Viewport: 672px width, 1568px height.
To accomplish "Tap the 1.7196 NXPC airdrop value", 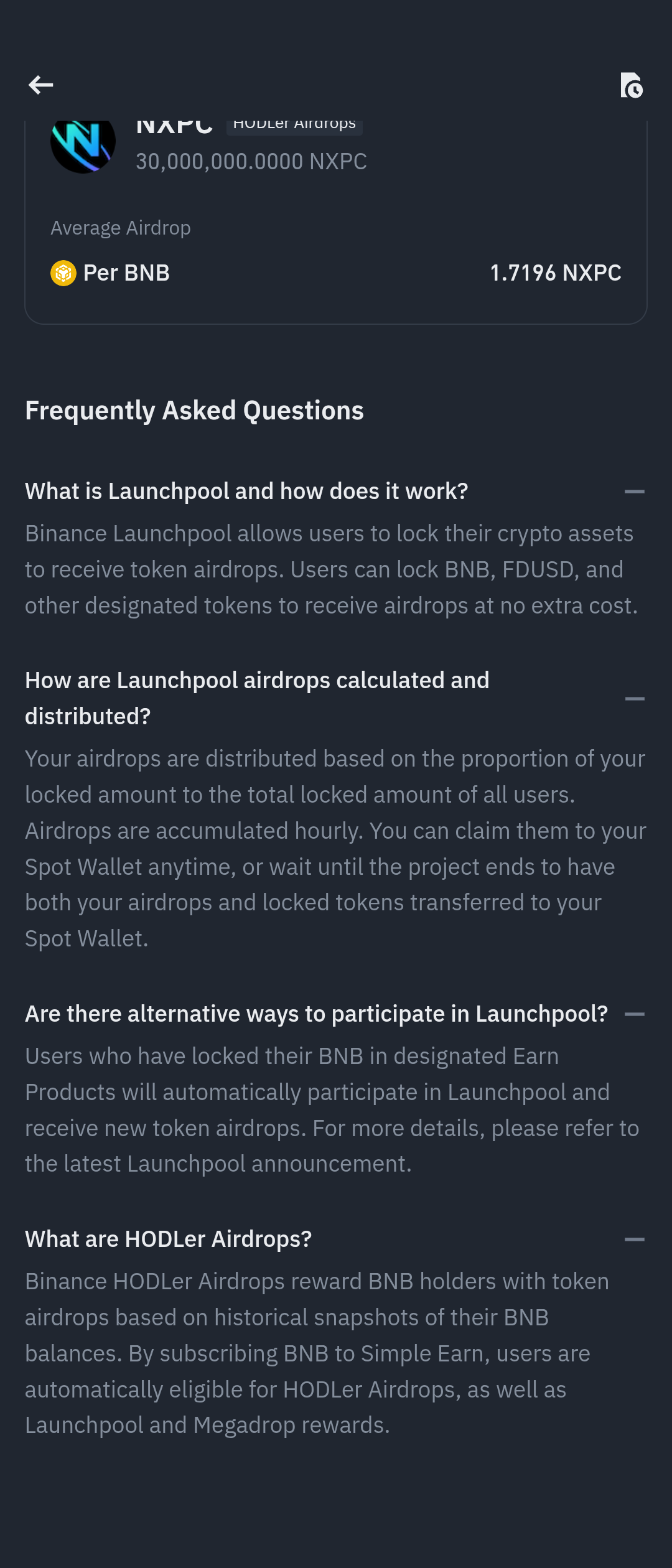I will pyautogui.click(x=556, y=273).
